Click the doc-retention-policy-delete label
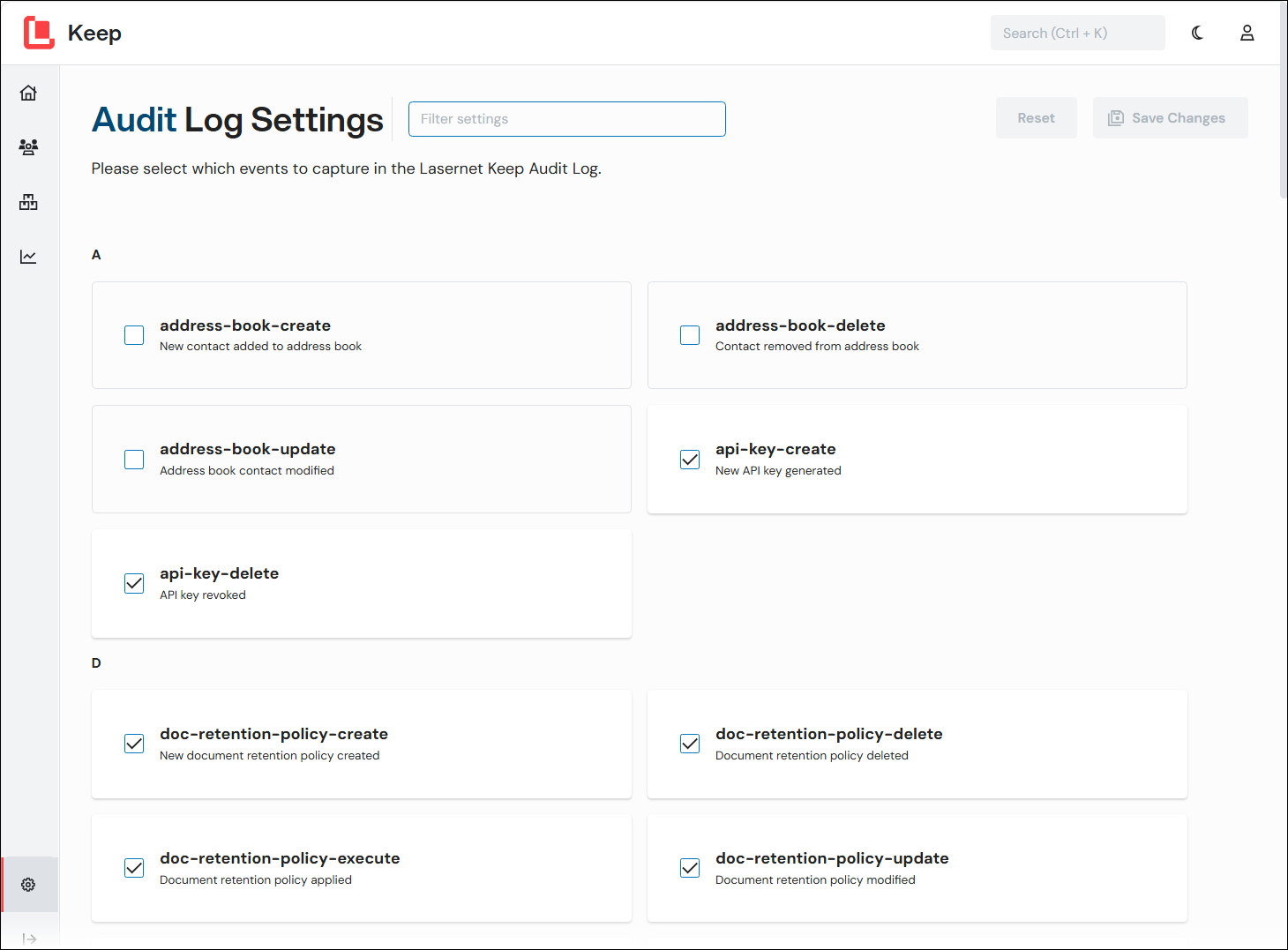Viewport: 1288px width, 950px height. point(829,734)
